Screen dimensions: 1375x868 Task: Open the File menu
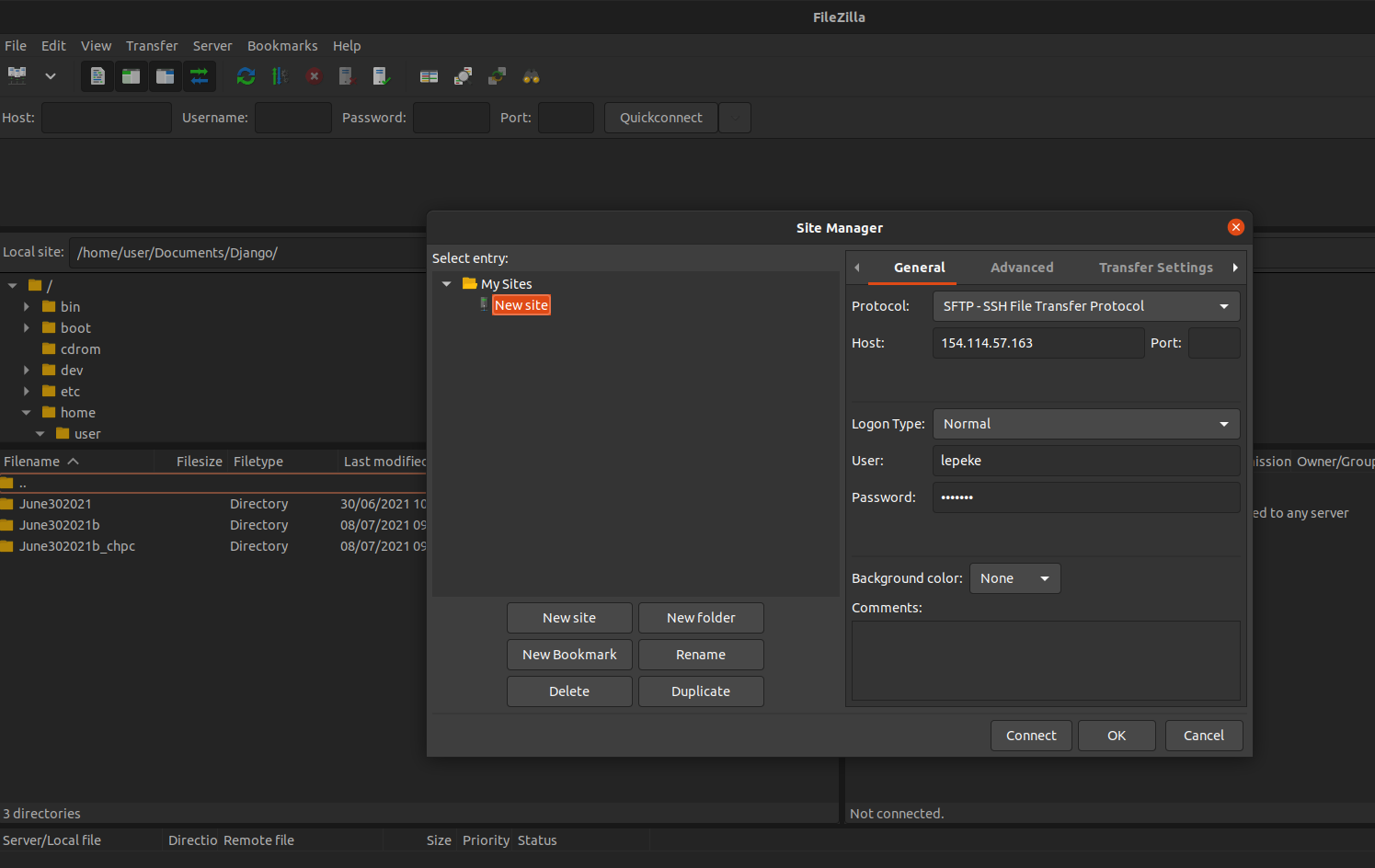coord(16,46)
